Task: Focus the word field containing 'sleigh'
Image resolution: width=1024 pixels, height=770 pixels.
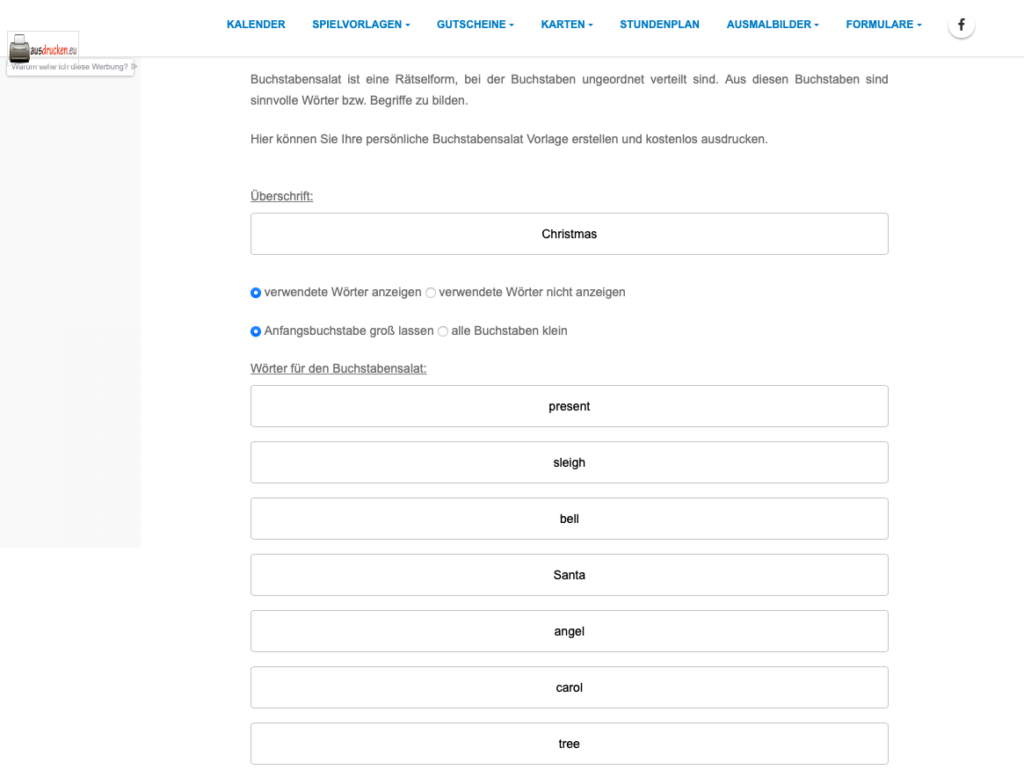Action: (x=569, y=463)
